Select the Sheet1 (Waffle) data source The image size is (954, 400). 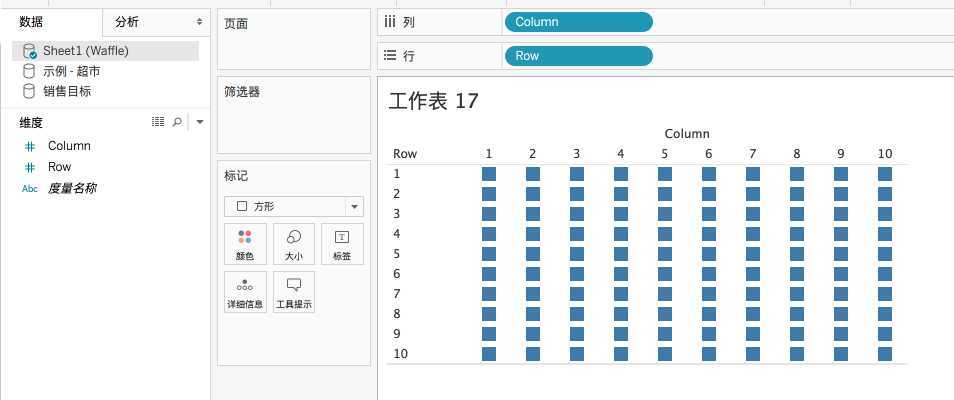pos(85,50)
